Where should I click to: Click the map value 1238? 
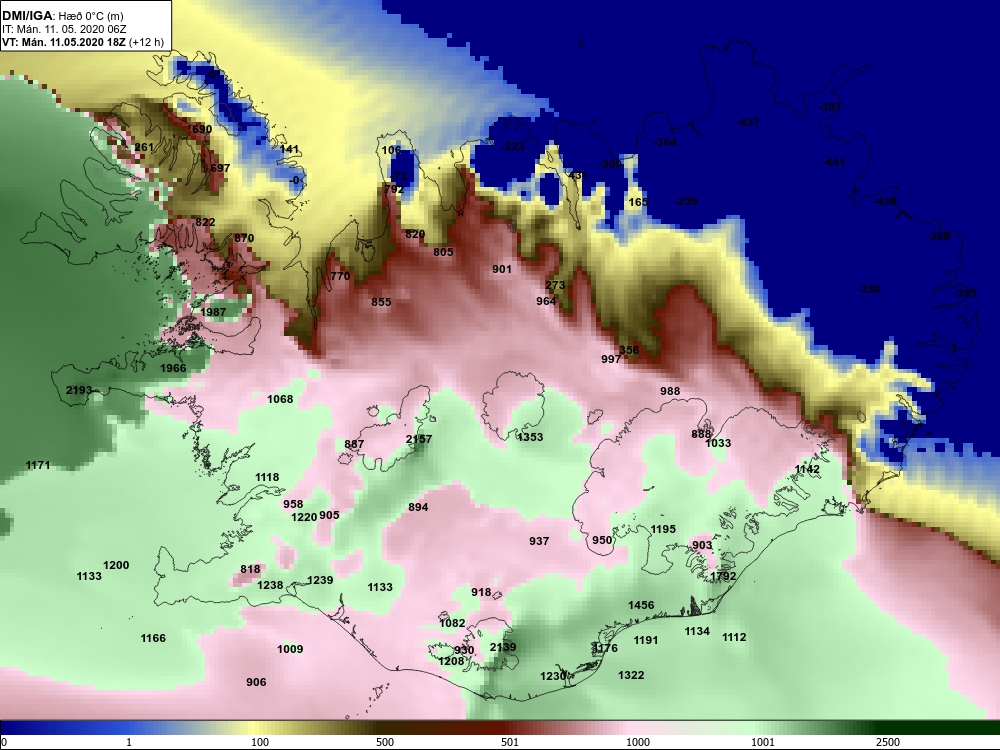[270, 585]
